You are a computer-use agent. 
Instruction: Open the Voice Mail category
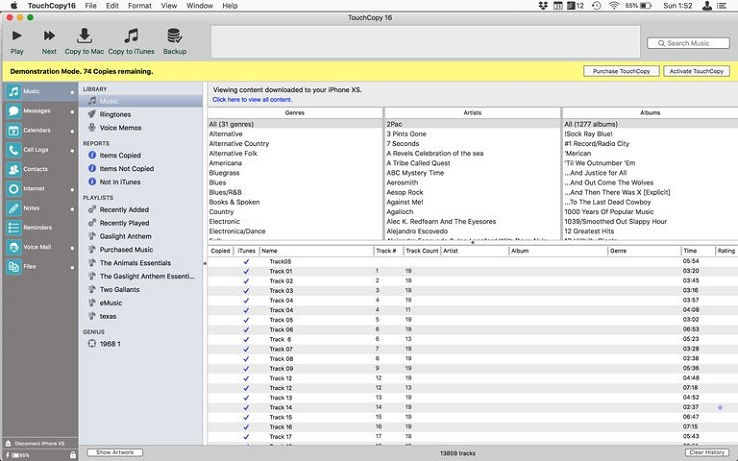tap(40, 247)
